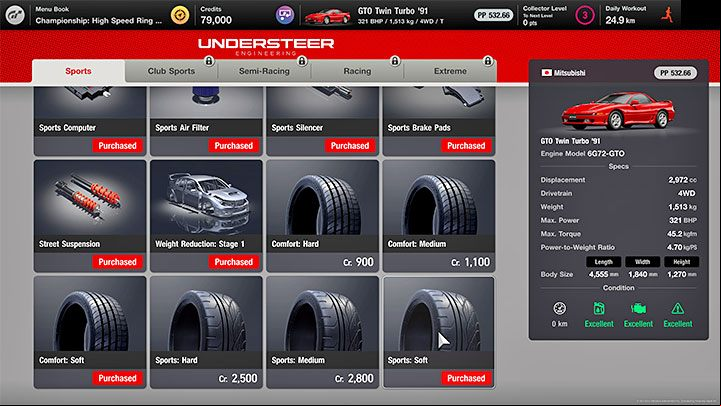The height and width of the screenshot is (406, 721).
Task: Select the Comfort: Medium tire card
Action: click(x=439, y=216)
